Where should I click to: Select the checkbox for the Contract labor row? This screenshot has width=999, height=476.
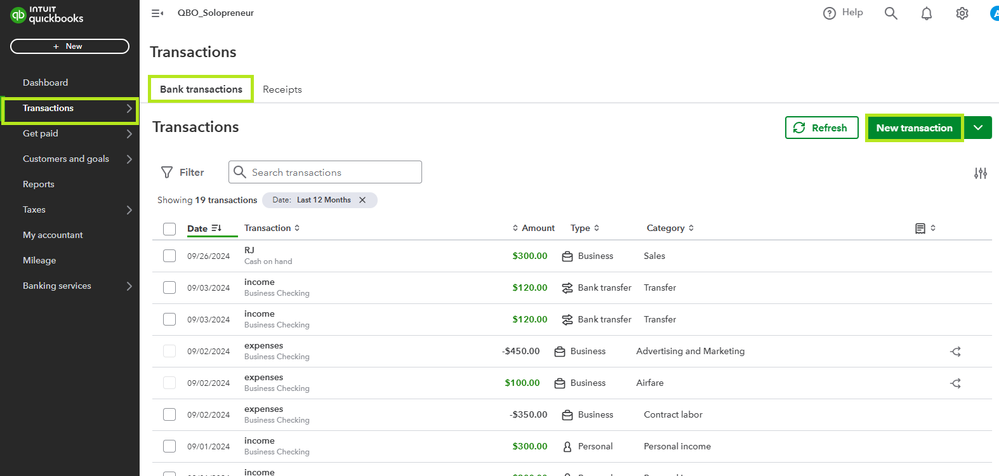(169, 414)
